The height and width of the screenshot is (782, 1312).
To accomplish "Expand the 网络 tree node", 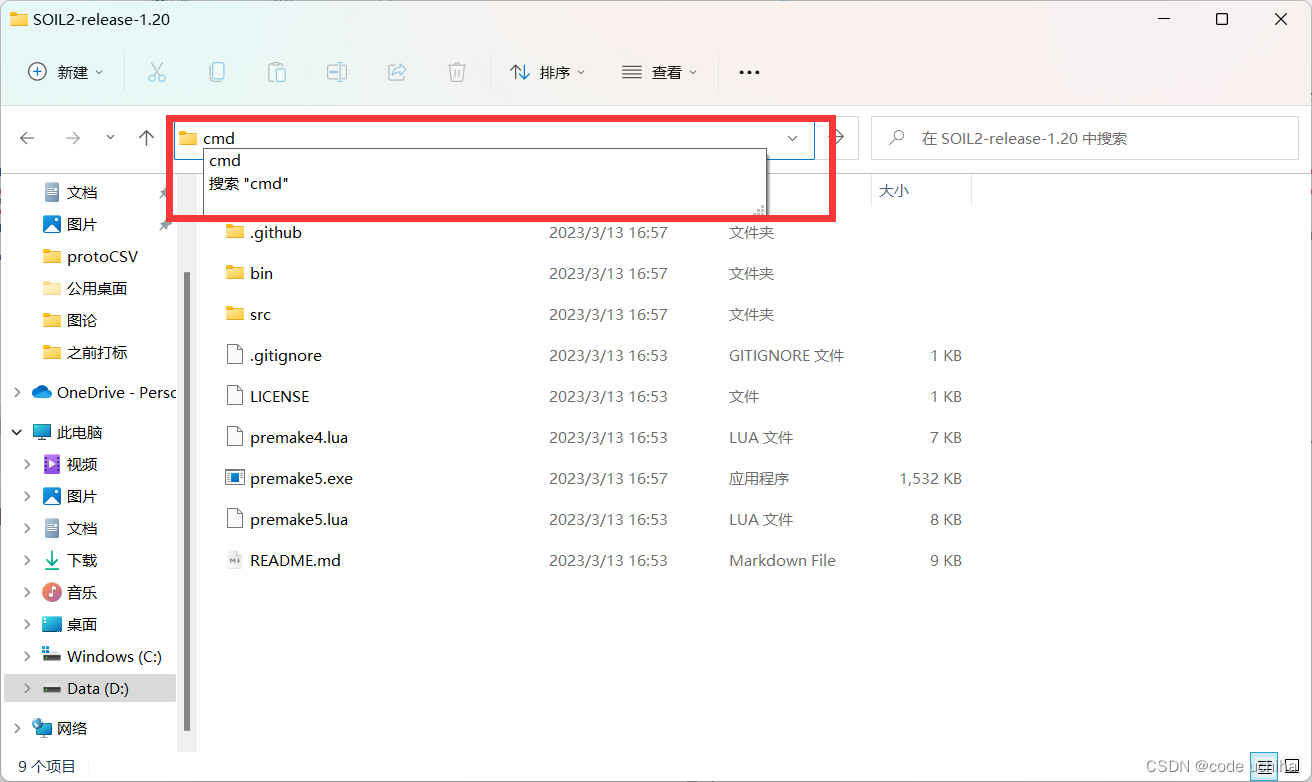I will coord(17,728).
